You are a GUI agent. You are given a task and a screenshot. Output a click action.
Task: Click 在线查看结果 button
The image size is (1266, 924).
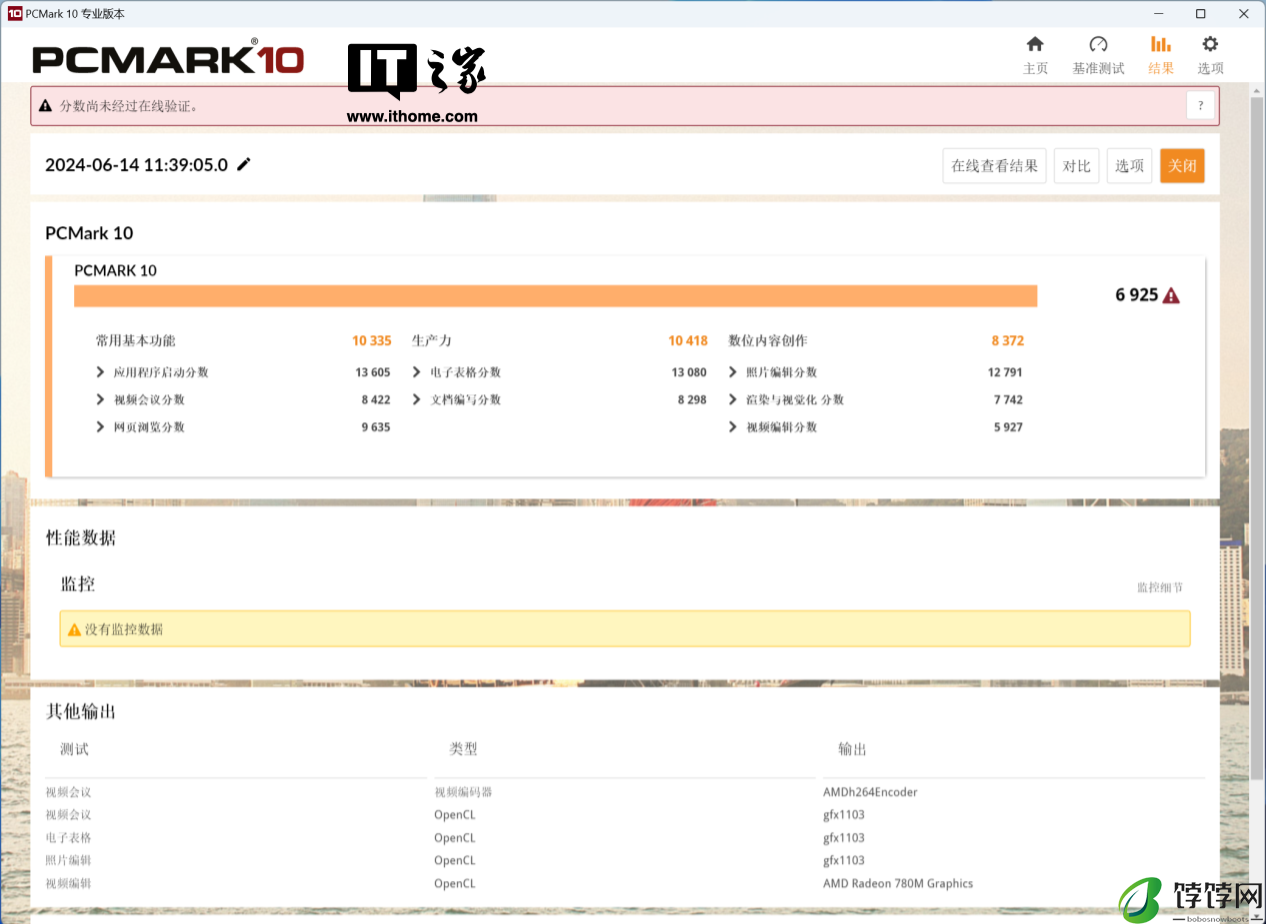[x=994, y=166]
